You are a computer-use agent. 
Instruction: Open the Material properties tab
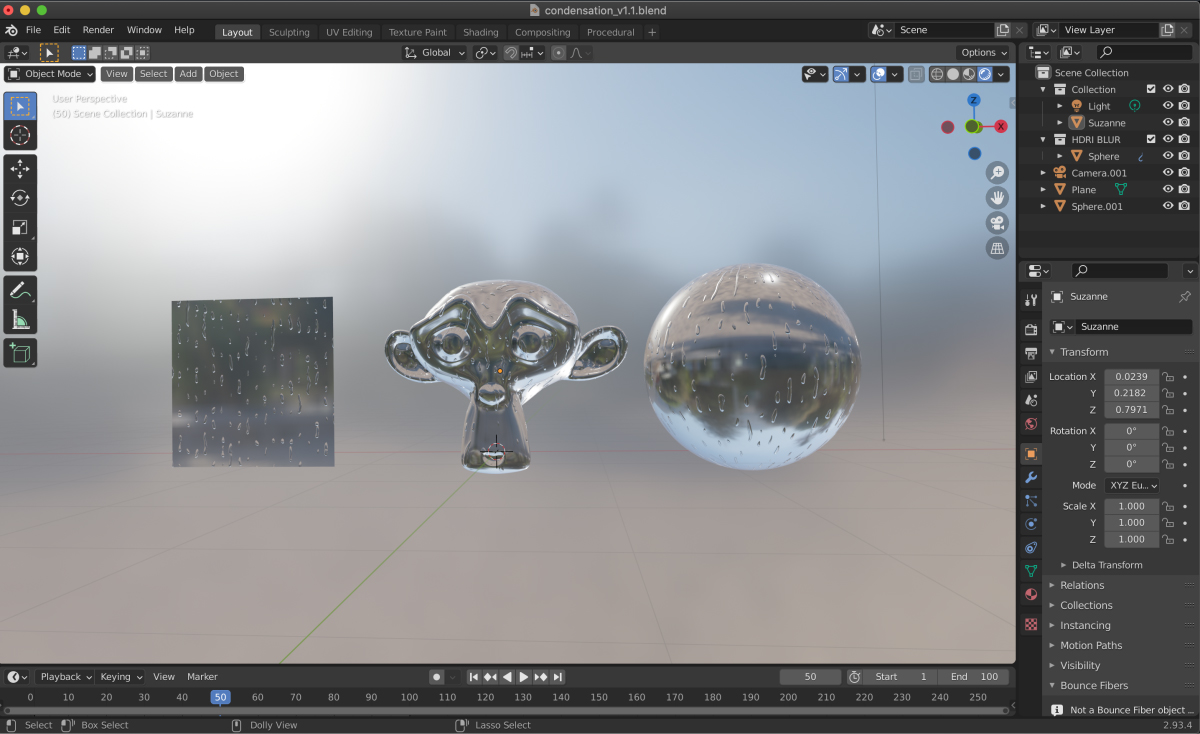(1031, 595)
